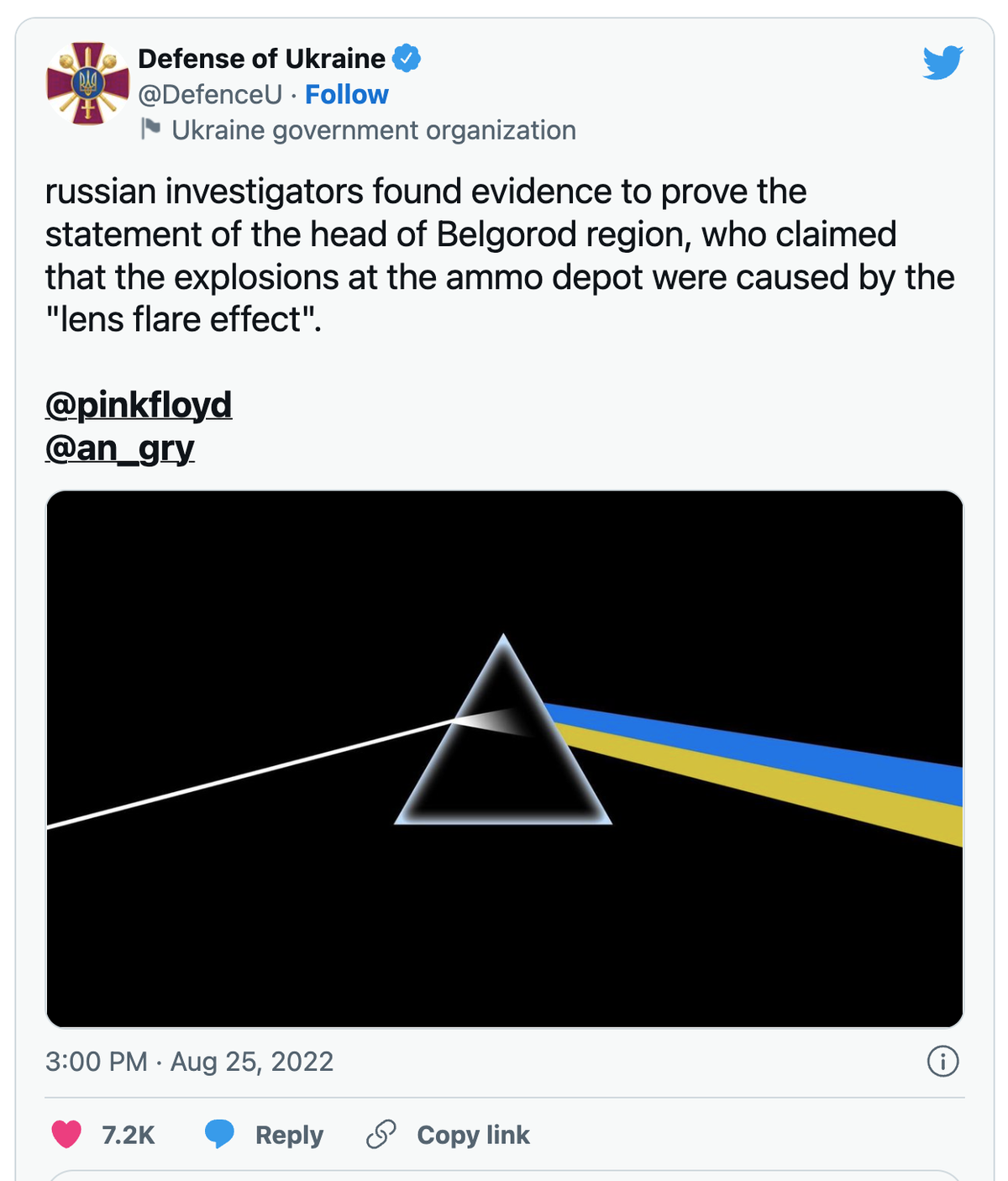Click the Ukraine government organization label
The image size is (1008, 1181).
pos(374,130)
